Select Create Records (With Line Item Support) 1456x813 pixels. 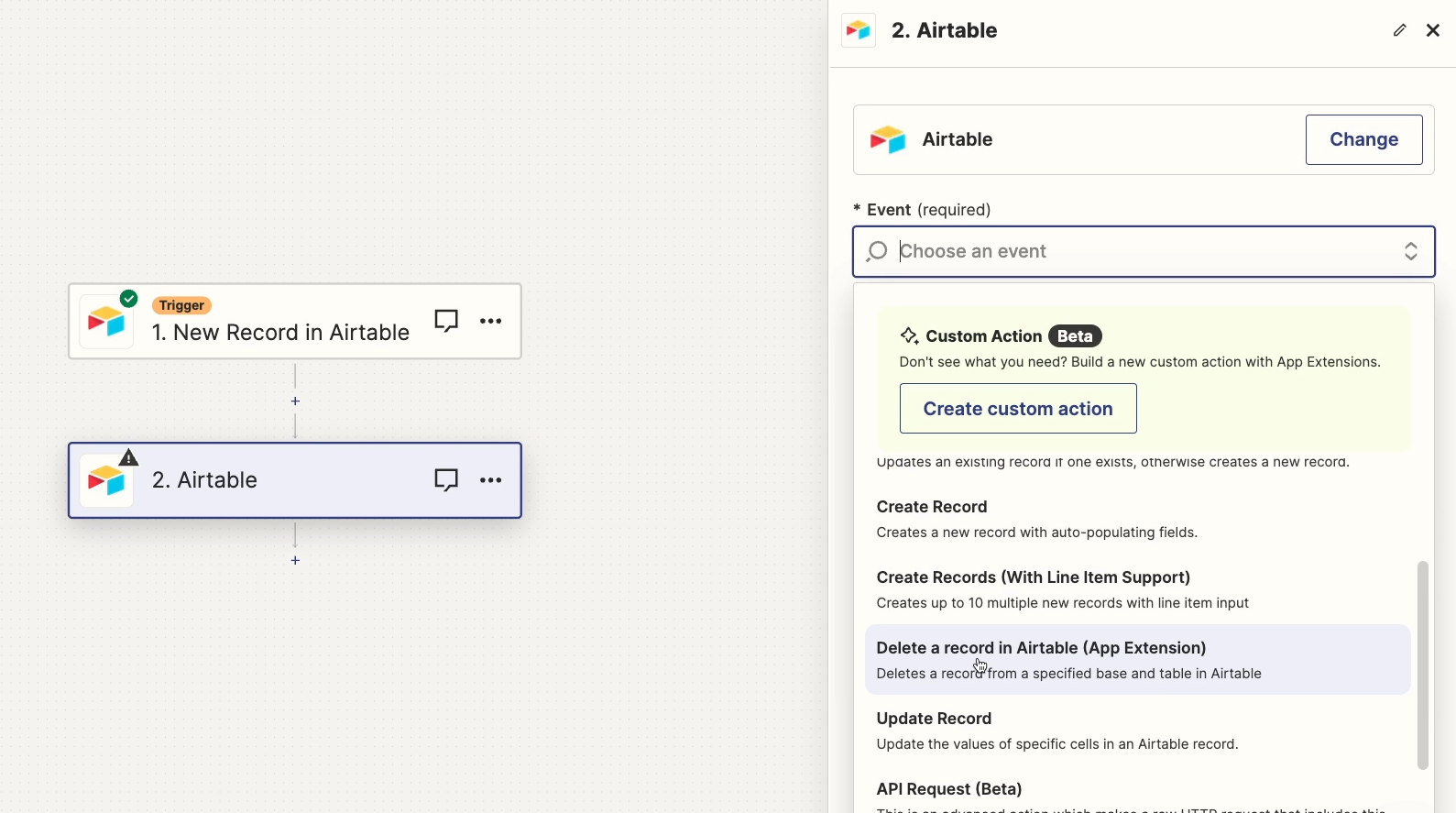click(x=1137, y=589)
